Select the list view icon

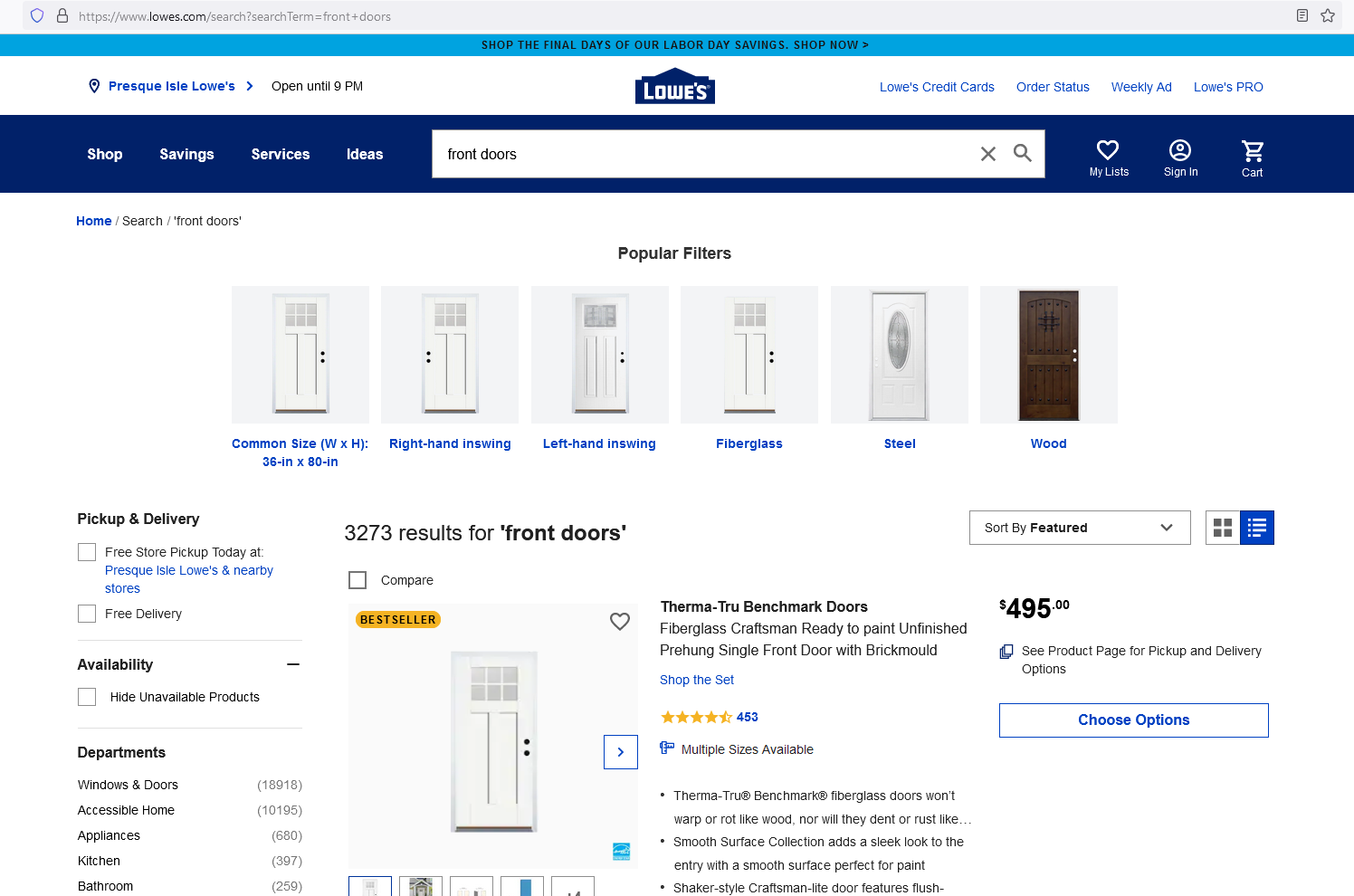(x=1256, y=528)
